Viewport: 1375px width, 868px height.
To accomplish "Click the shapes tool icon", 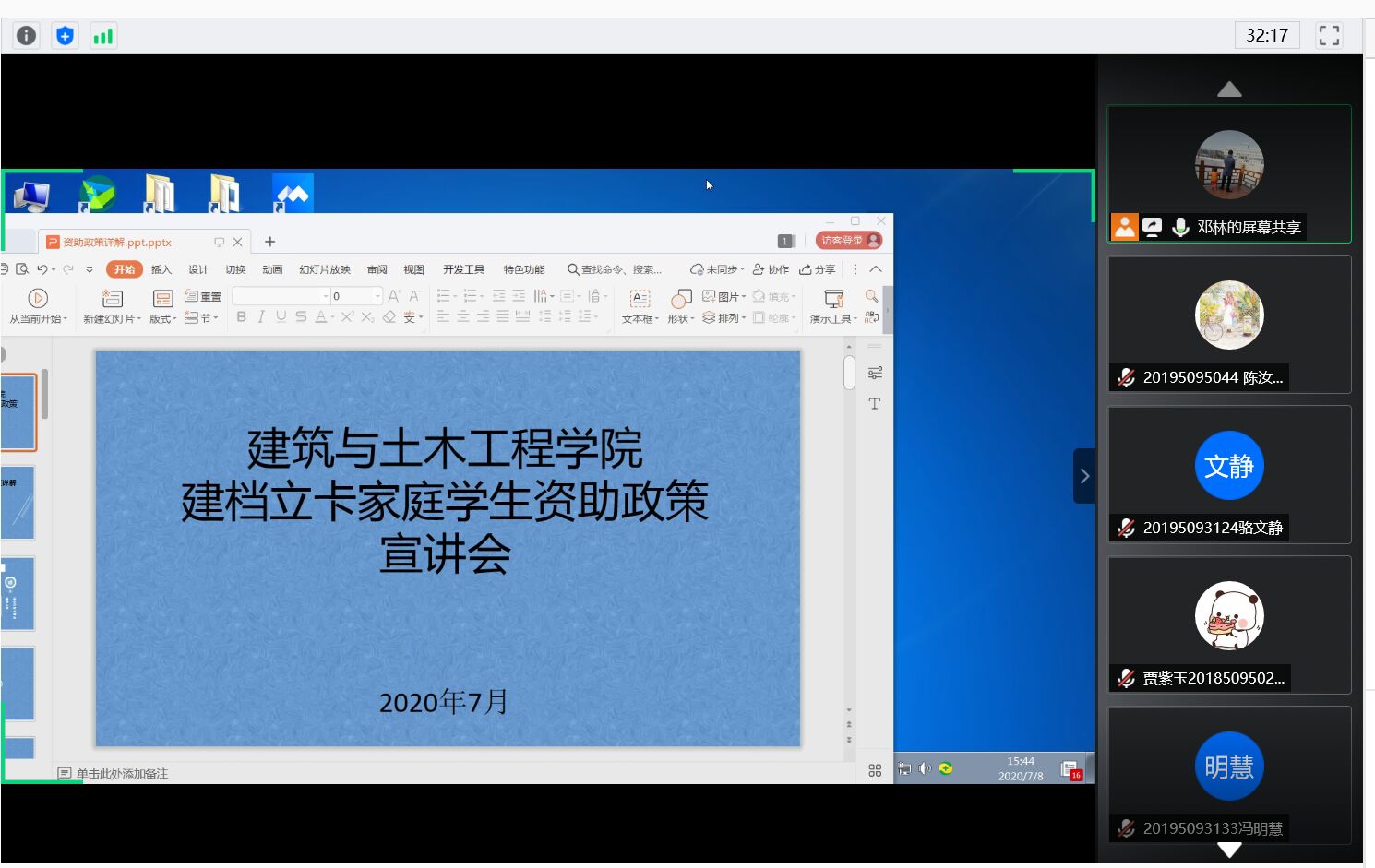I will click(x=681, y=298).
